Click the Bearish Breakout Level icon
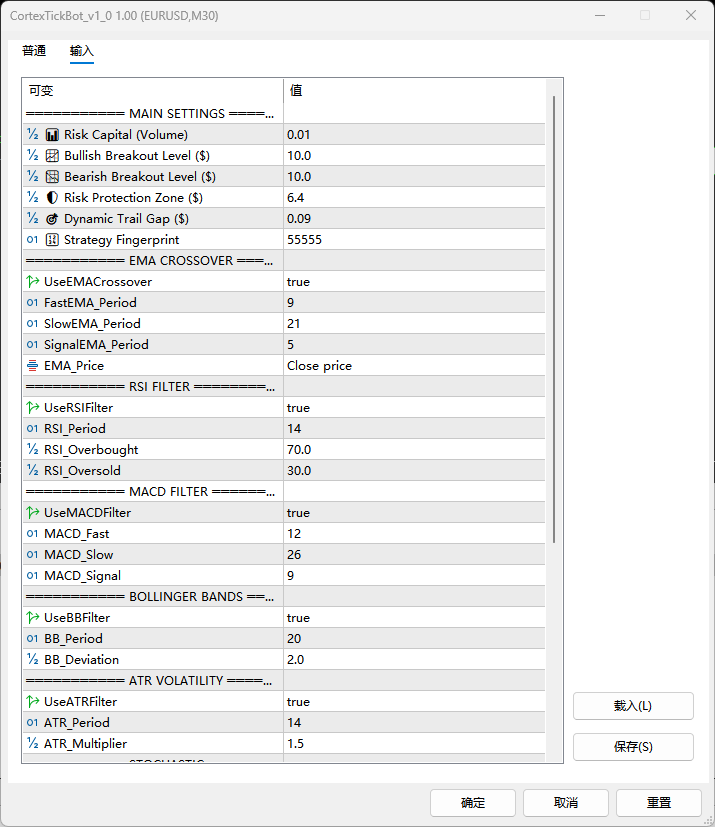This screenshot has height=827, width=715. click(52, 177)
